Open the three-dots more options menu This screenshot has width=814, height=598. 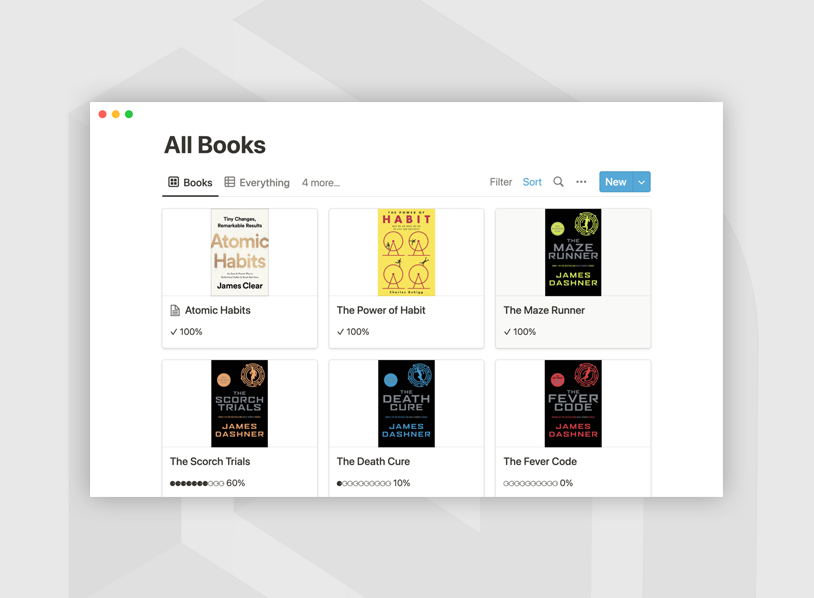[581, 182]
